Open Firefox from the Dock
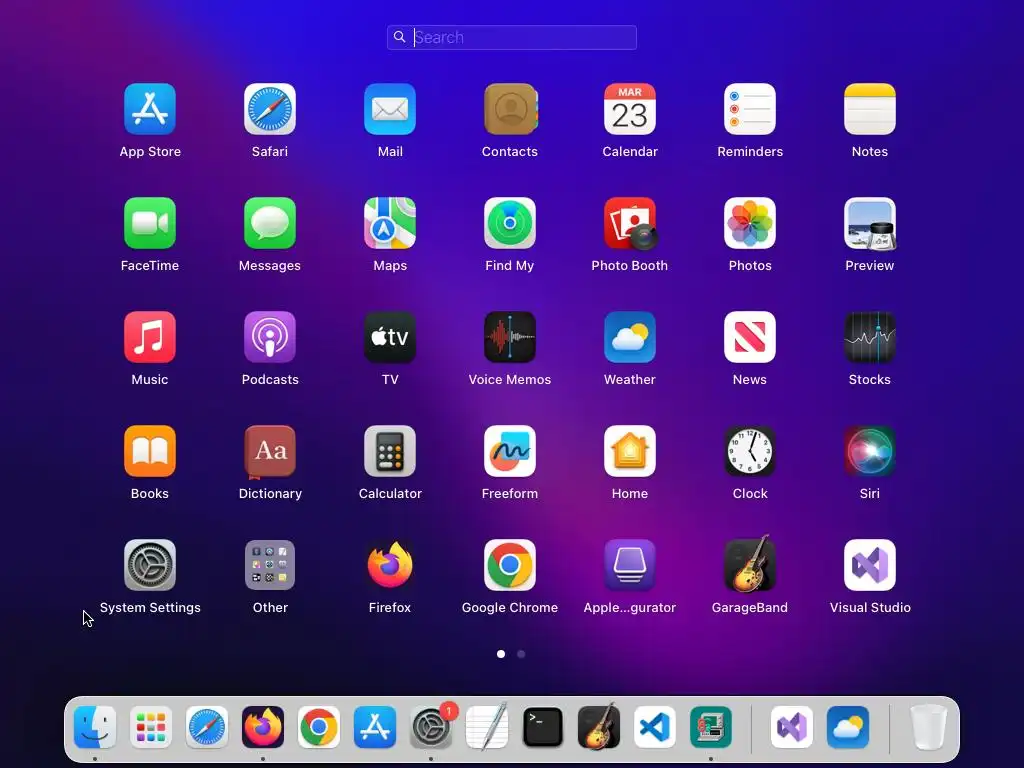The image size is (1024, 768). click(x=263, y=727)
